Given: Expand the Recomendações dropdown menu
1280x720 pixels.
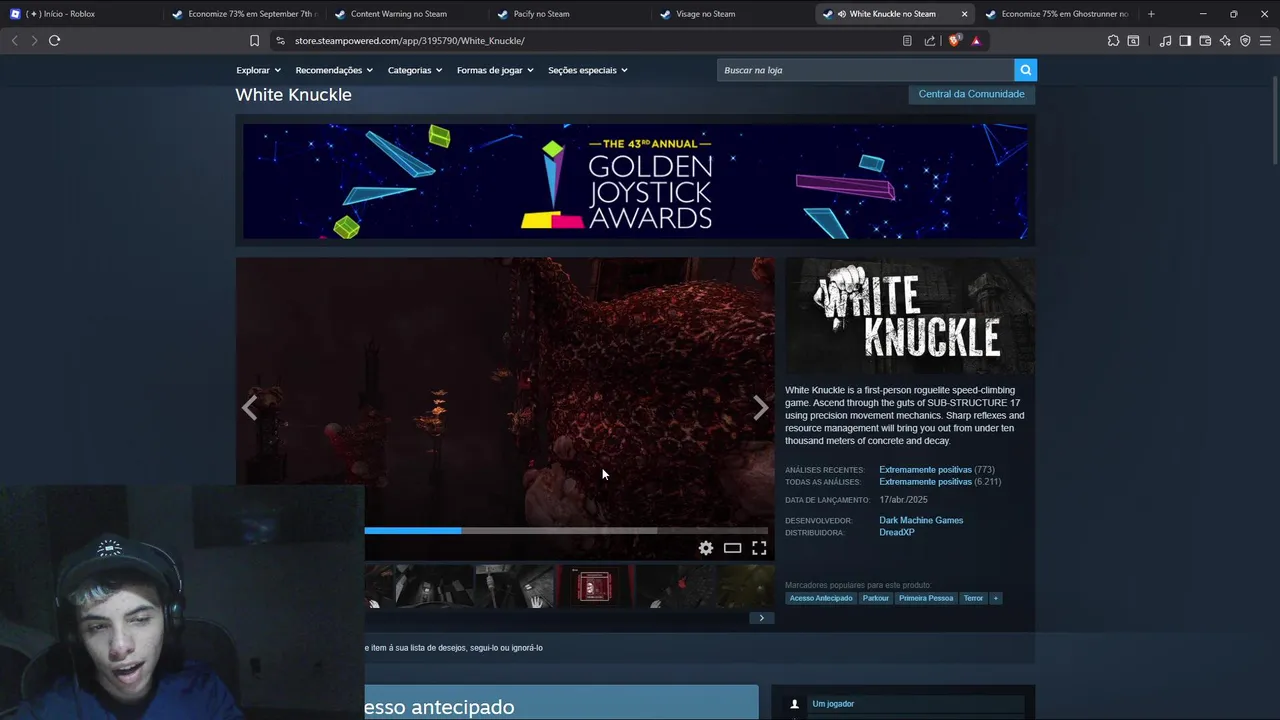Looking at the screenshot, I should tap(334, 70).
